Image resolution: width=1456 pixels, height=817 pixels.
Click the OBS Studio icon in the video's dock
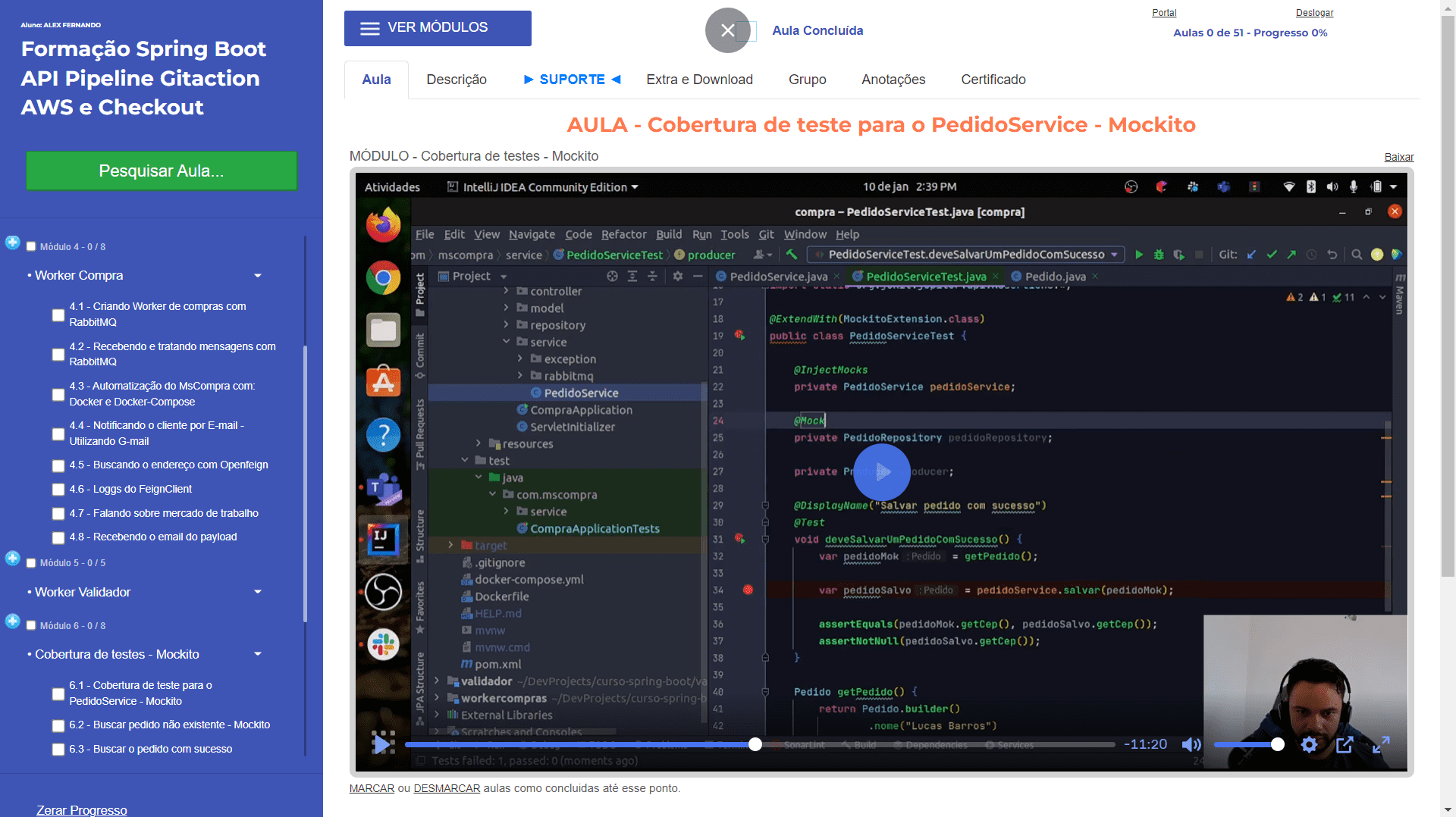pyautogui.click(x=384, y=593)
